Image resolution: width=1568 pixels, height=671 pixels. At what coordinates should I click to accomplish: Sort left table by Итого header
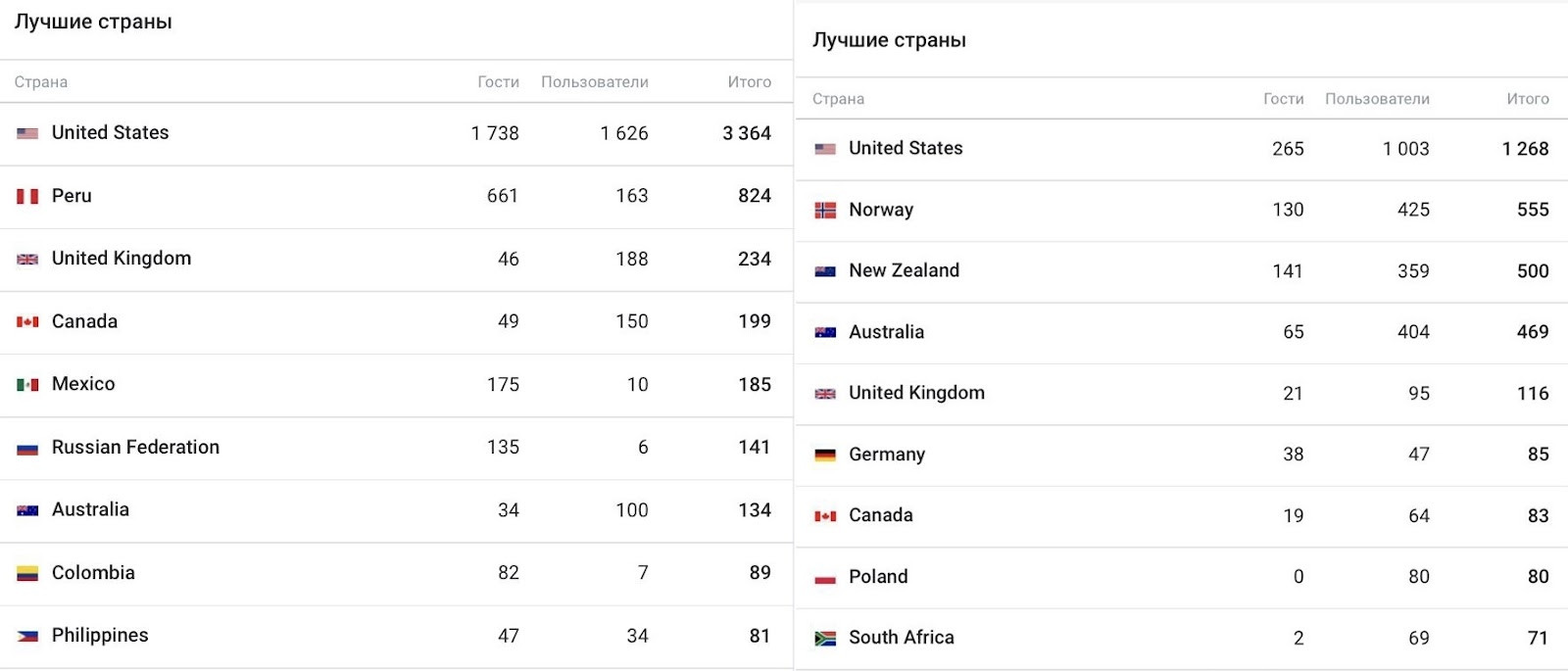click(750, 82)
